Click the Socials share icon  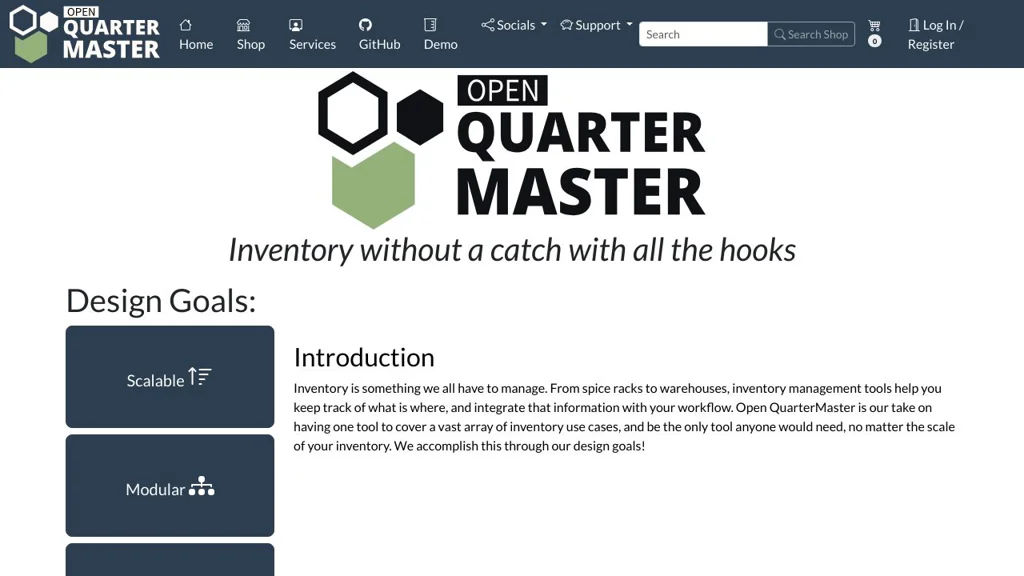[x=488, y=25]
